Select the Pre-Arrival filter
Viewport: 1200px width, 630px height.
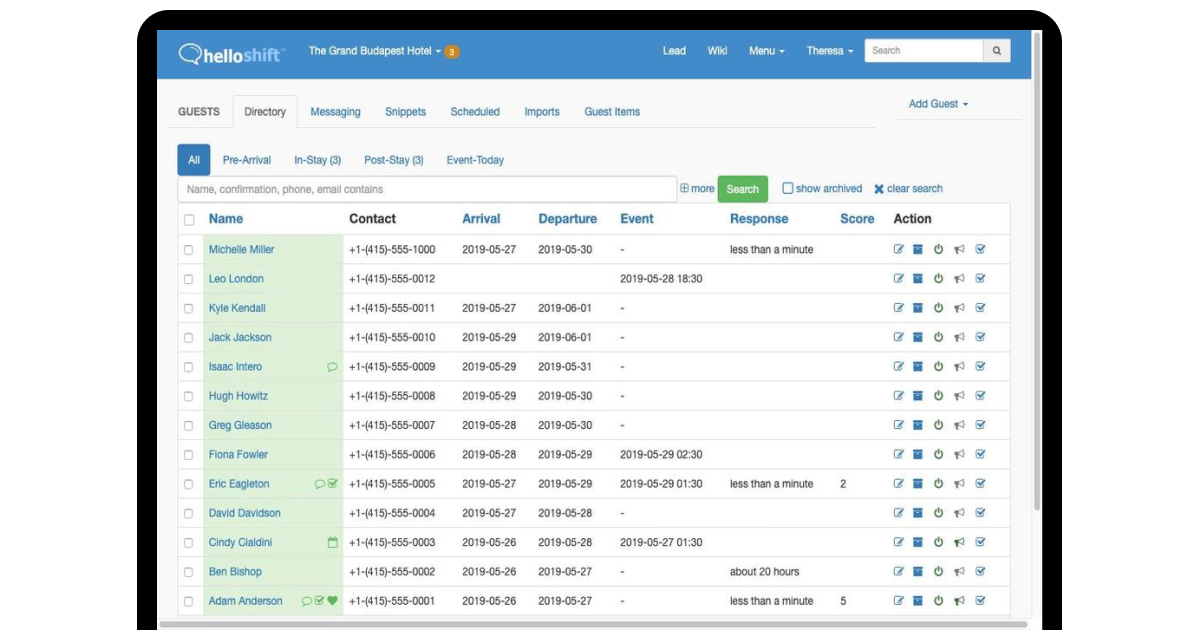coord(247,160)
